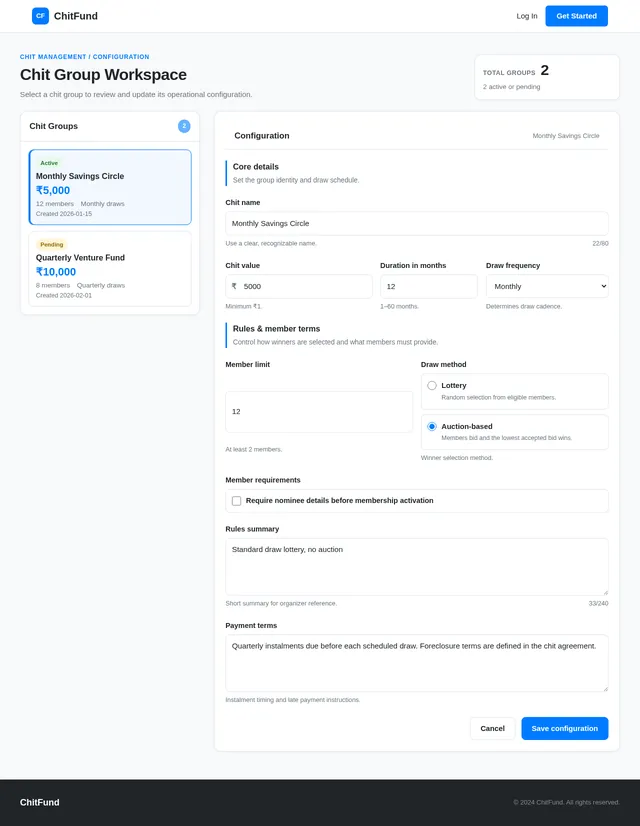The width and height of the screenshot is (640, 826).
Task: Click the footer copyright text
Action: pos(566,802)
